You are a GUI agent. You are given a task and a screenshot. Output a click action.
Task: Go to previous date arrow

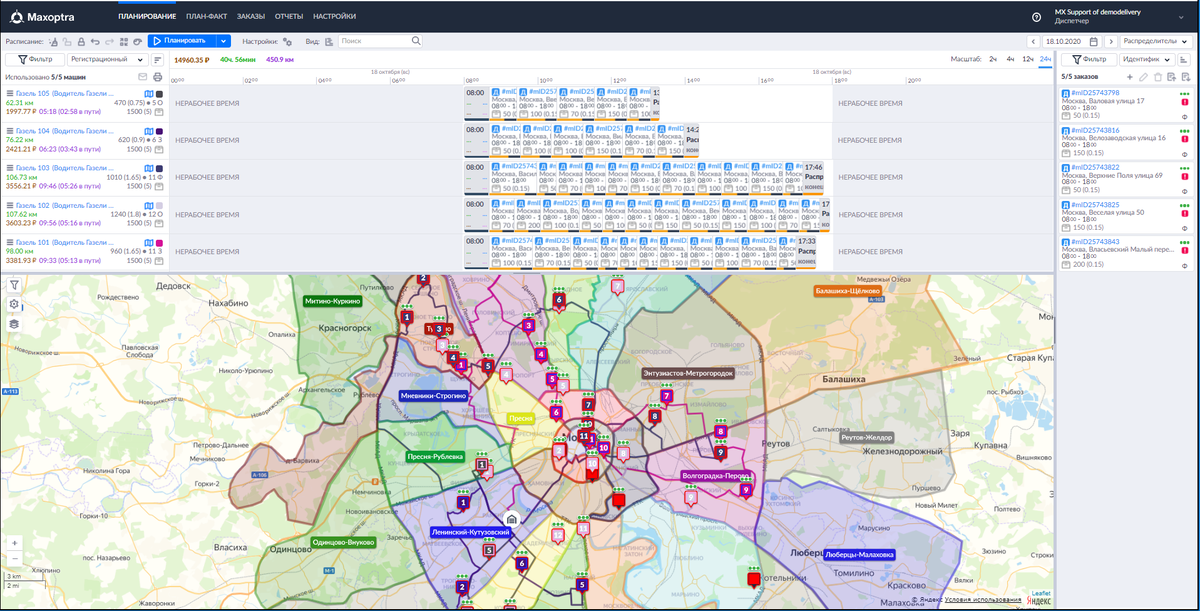point(1033,41)
